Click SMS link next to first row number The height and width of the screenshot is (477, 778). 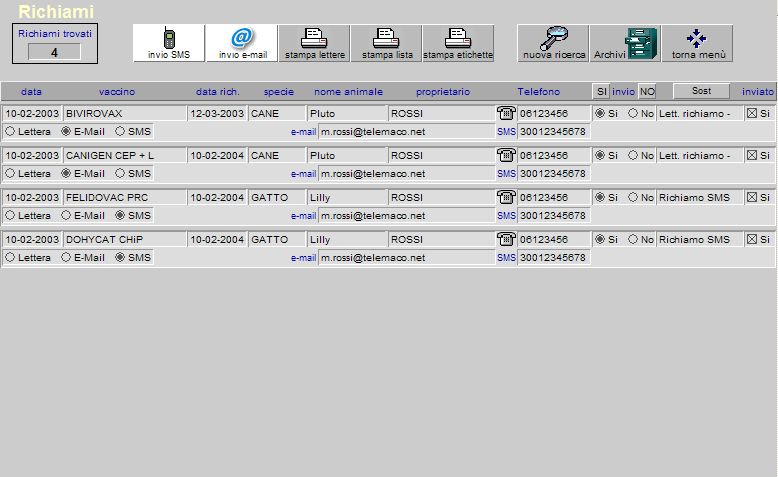507,132
